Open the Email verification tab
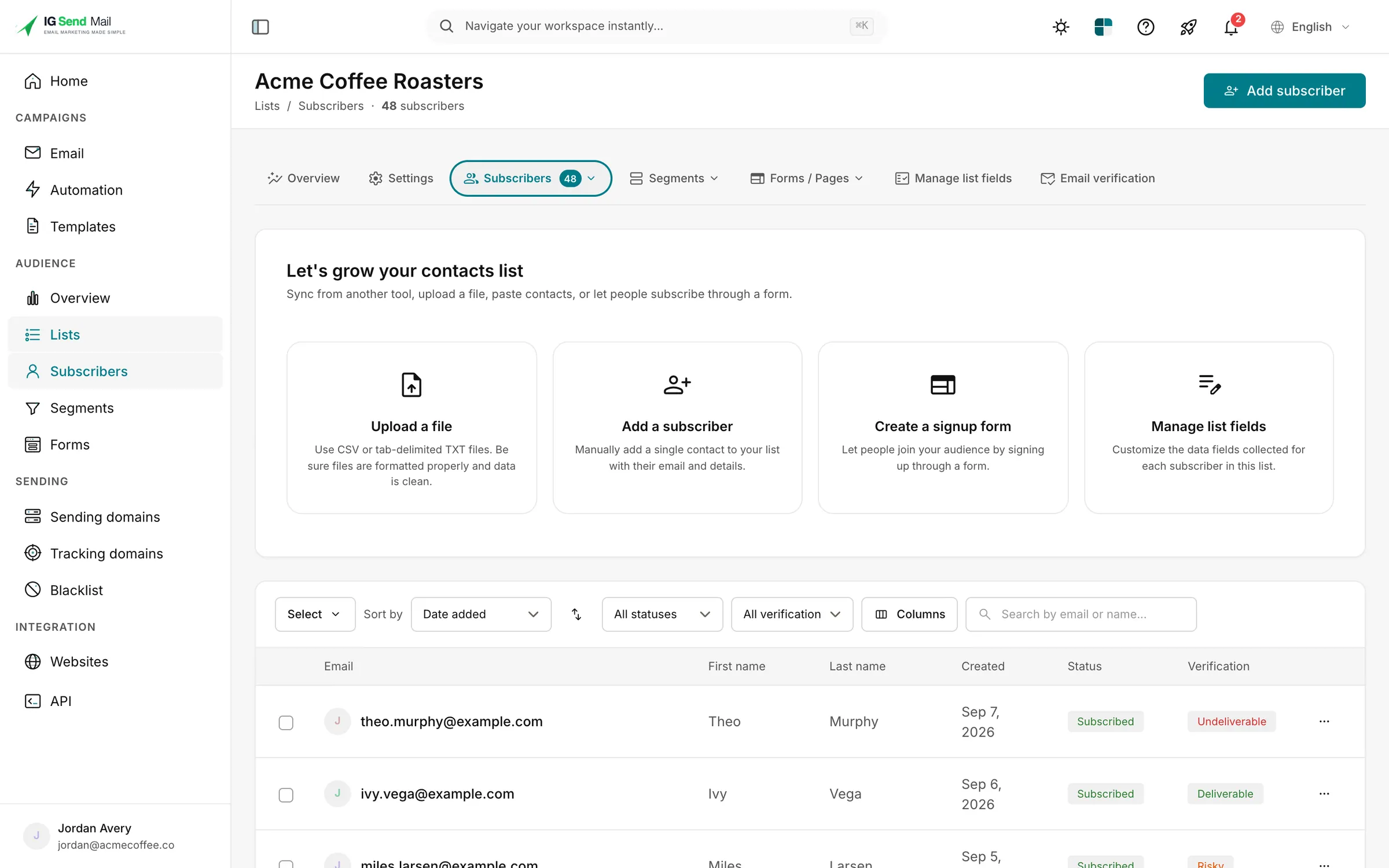 coord(1098,178)
